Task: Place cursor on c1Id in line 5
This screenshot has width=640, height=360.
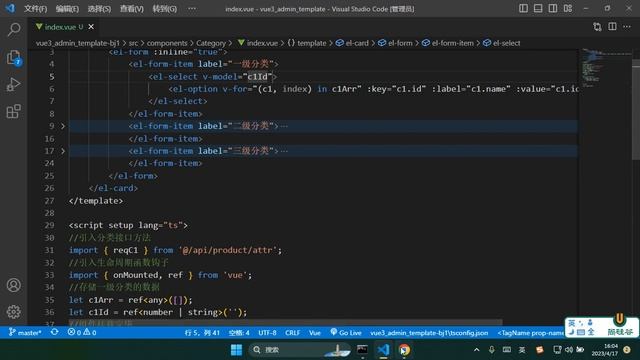Action: [258, 76]
